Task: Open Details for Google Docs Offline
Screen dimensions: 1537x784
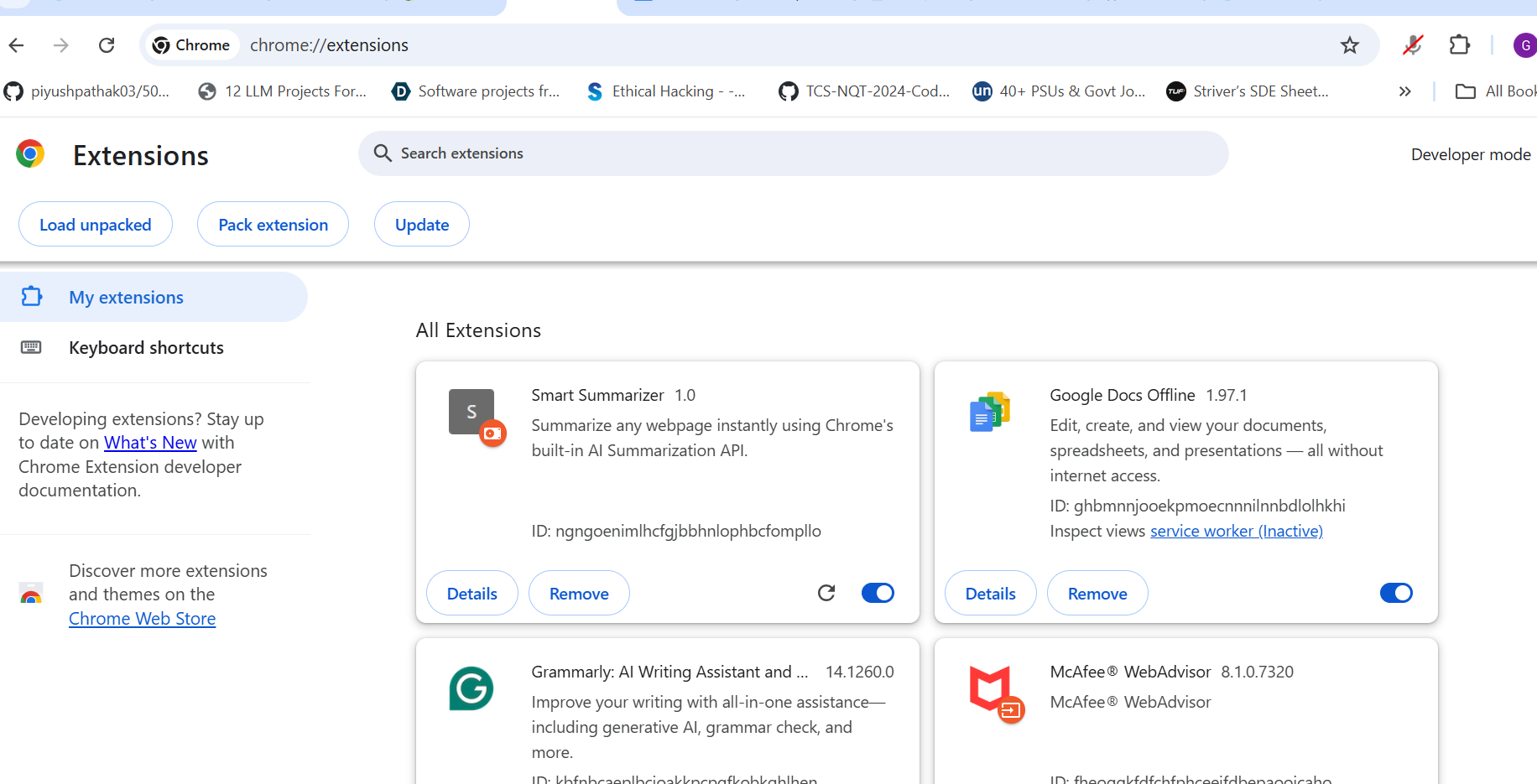Action: point(991,594)
